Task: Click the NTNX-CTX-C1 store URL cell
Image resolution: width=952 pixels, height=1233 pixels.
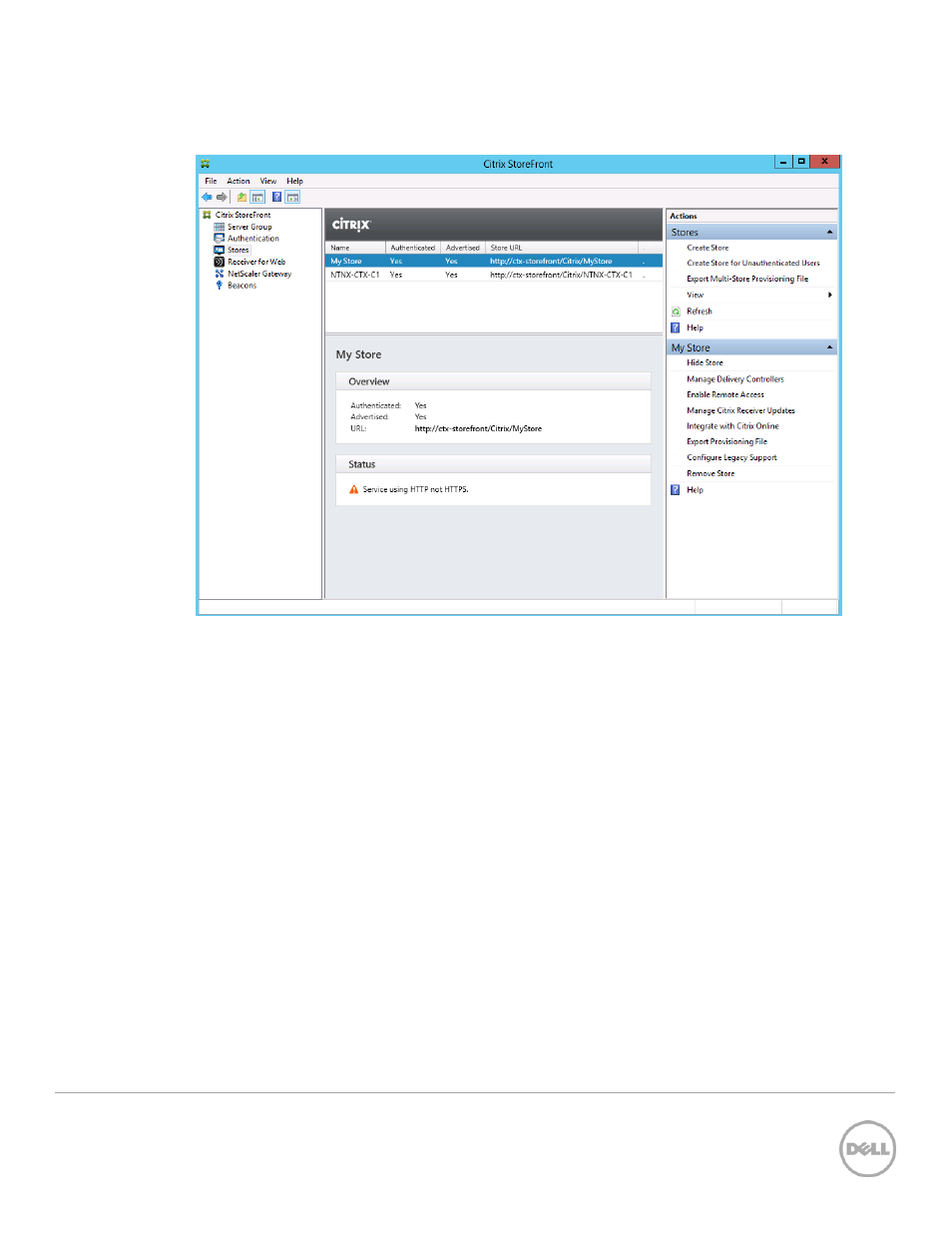Action: (x=561, y=275)
